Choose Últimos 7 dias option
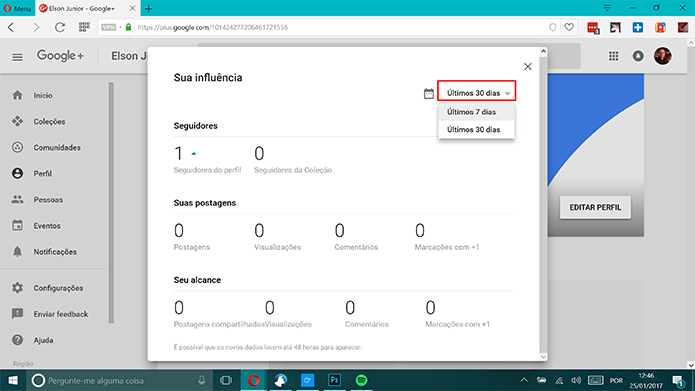The height and width of the screenshot is (391, 695). coord(476,112)
